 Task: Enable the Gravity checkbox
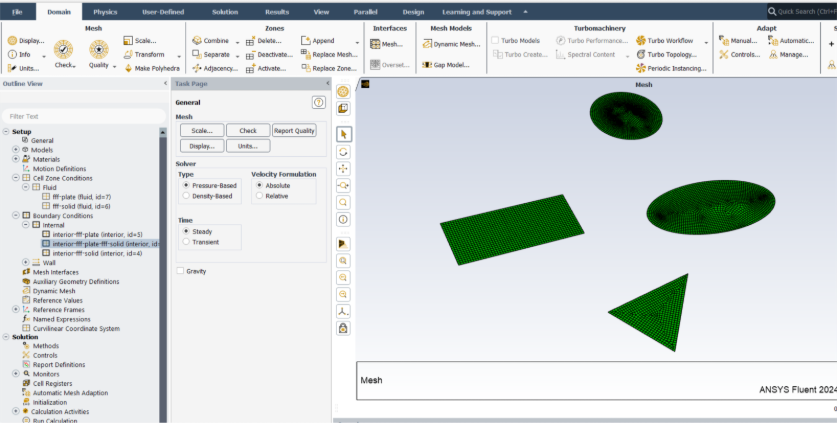pyautogui.click(x=180, y=271)
